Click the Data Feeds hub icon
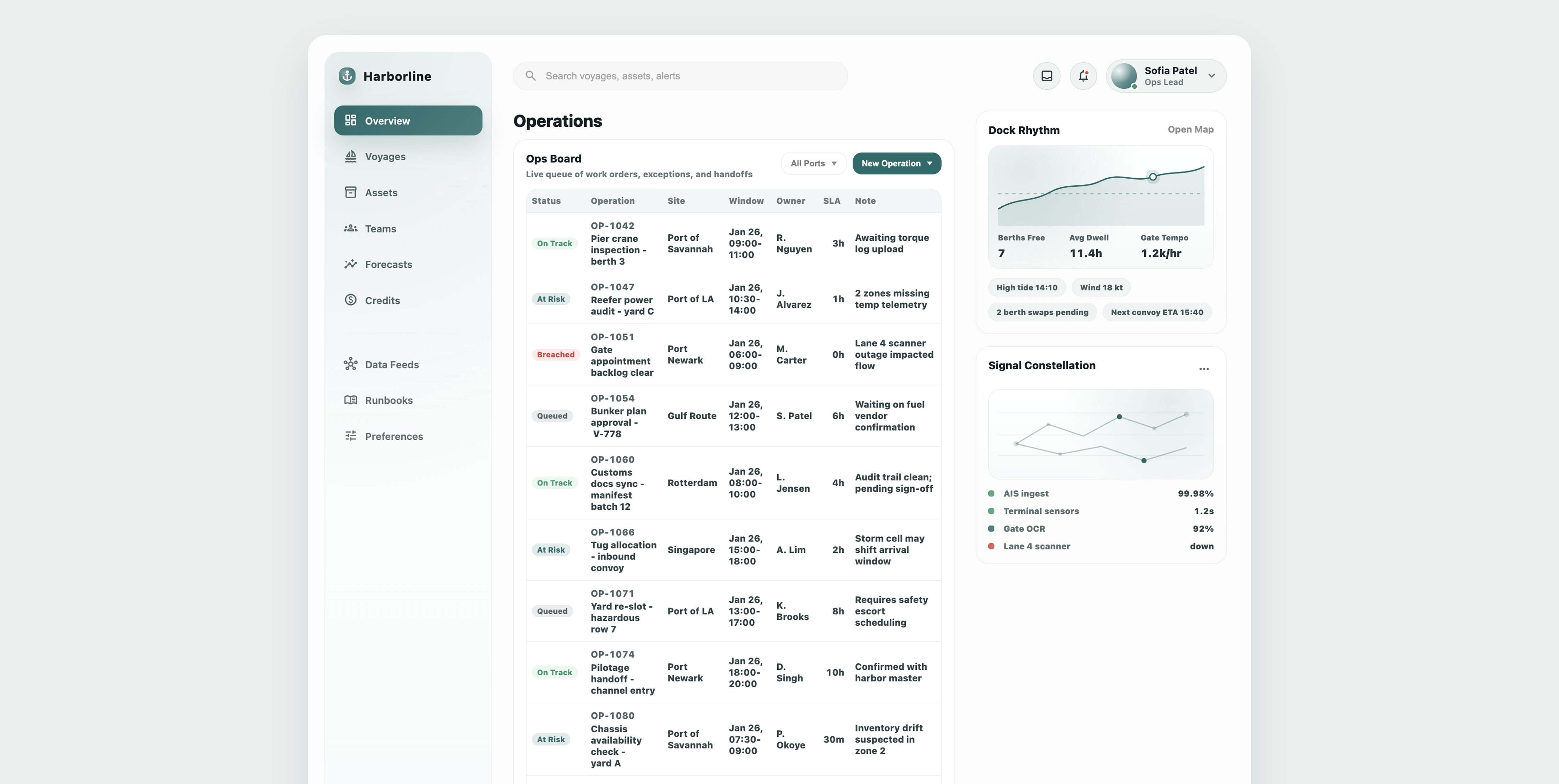Screen dimensions: 1559x784 pyautogui.click(x=350, y=364)
